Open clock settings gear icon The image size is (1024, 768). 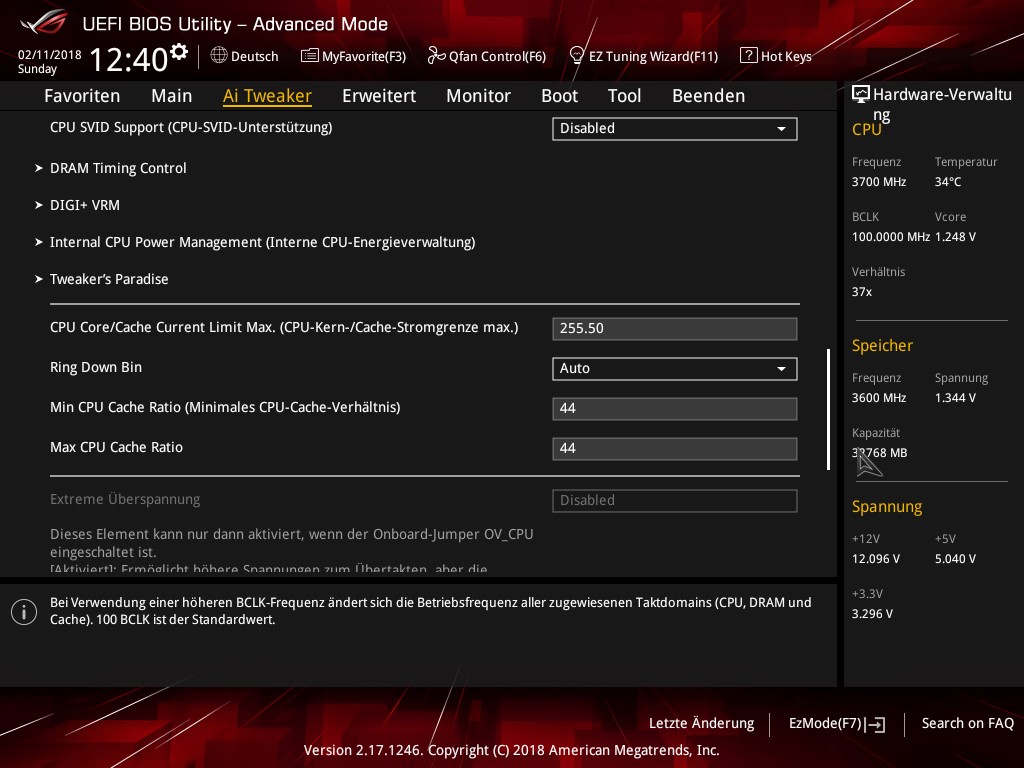[x=179, y=51]
